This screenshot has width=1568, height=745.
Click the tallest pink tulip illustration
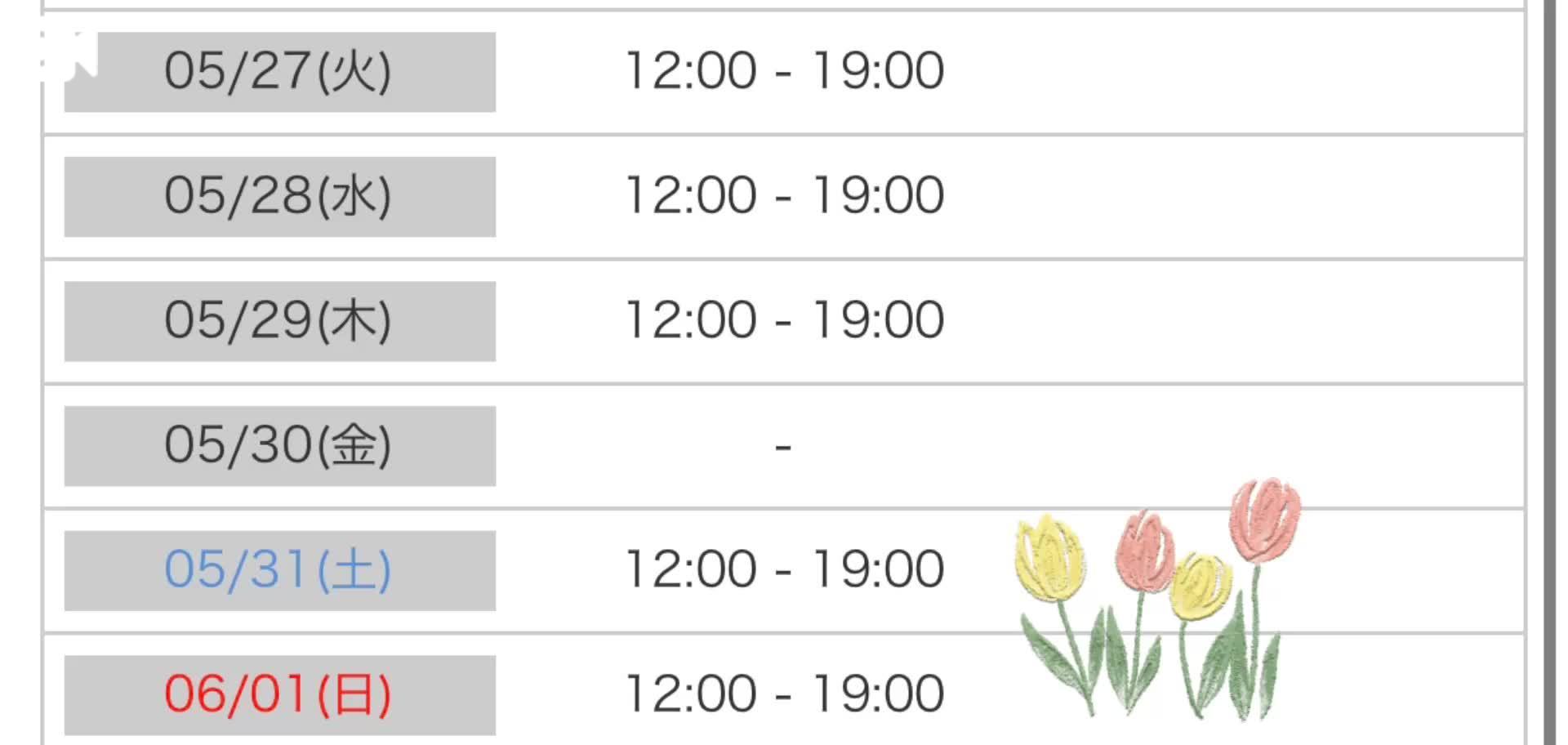(x=1265, y=520)
